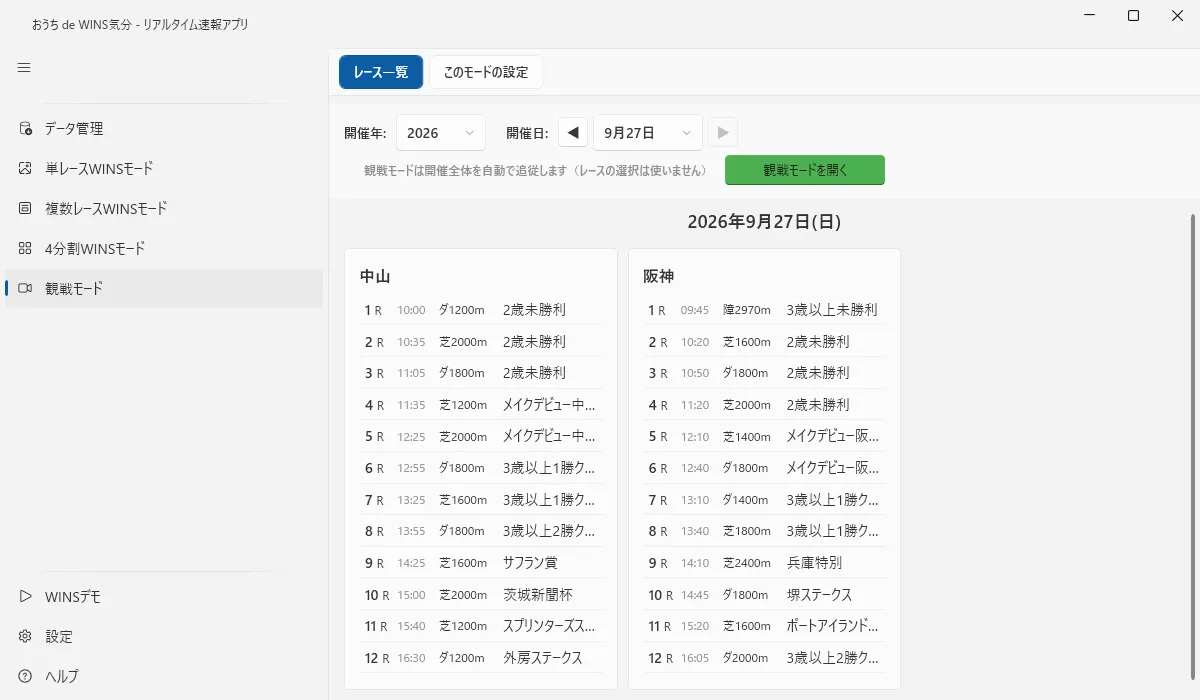Go to the next race day arrow
The height and width of the screenshot is (700, 1200).
point(723,132)
